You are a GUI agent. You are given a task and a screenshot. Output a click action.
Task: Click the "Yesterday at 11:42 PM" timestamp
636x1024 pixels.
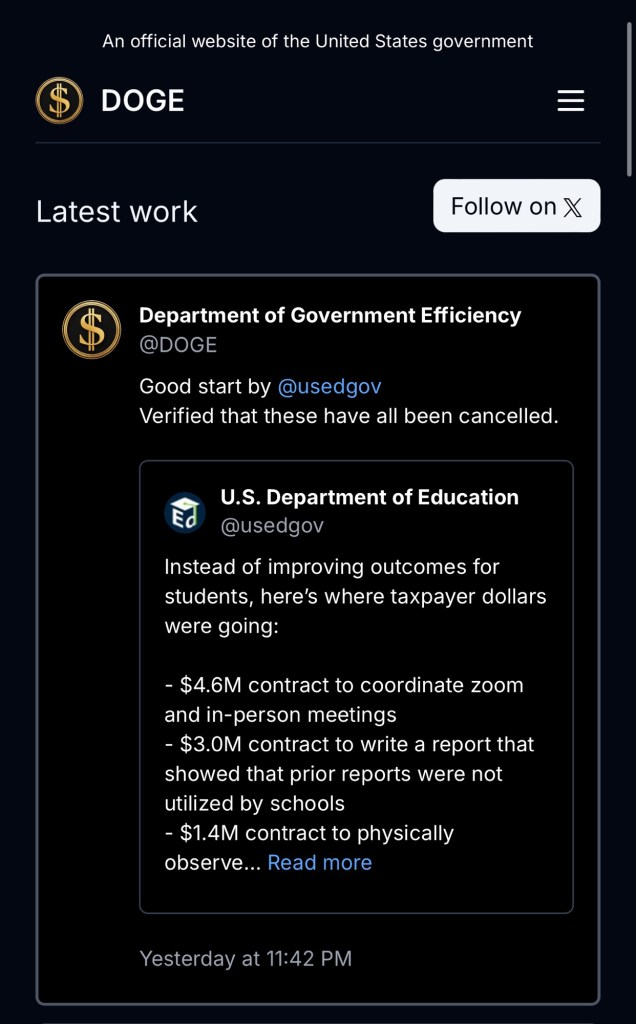[245, 958]
